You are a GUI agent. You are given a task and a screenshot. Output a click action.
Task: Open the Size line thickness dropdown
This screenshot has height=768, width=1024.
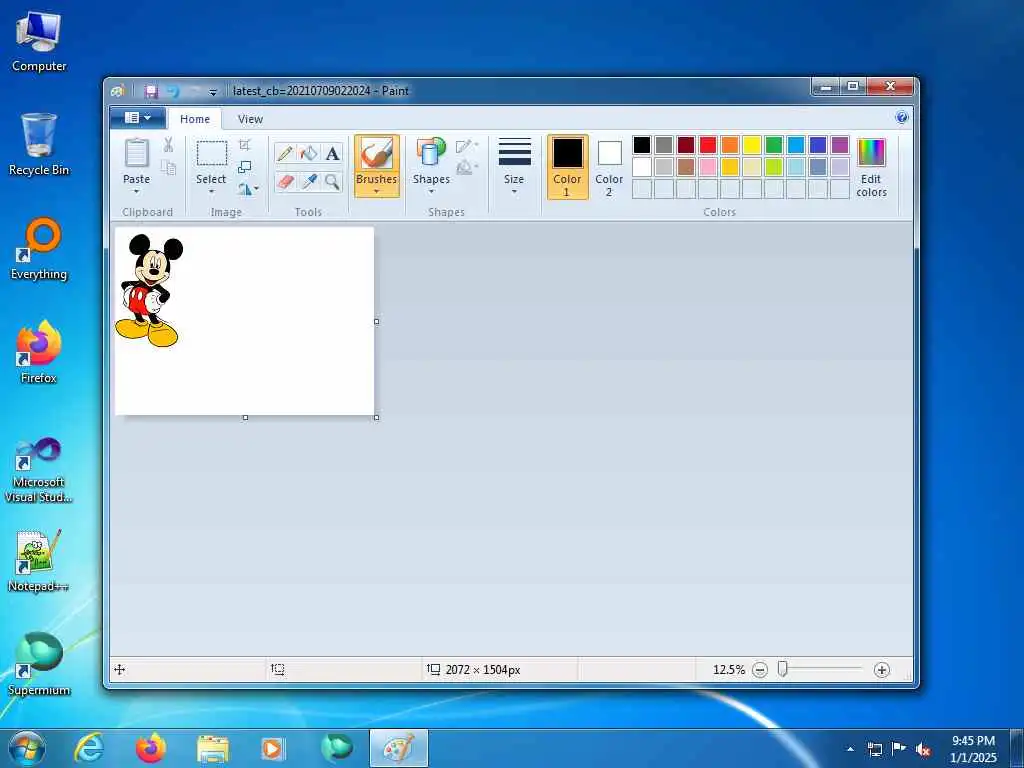(x=514, y=166)
